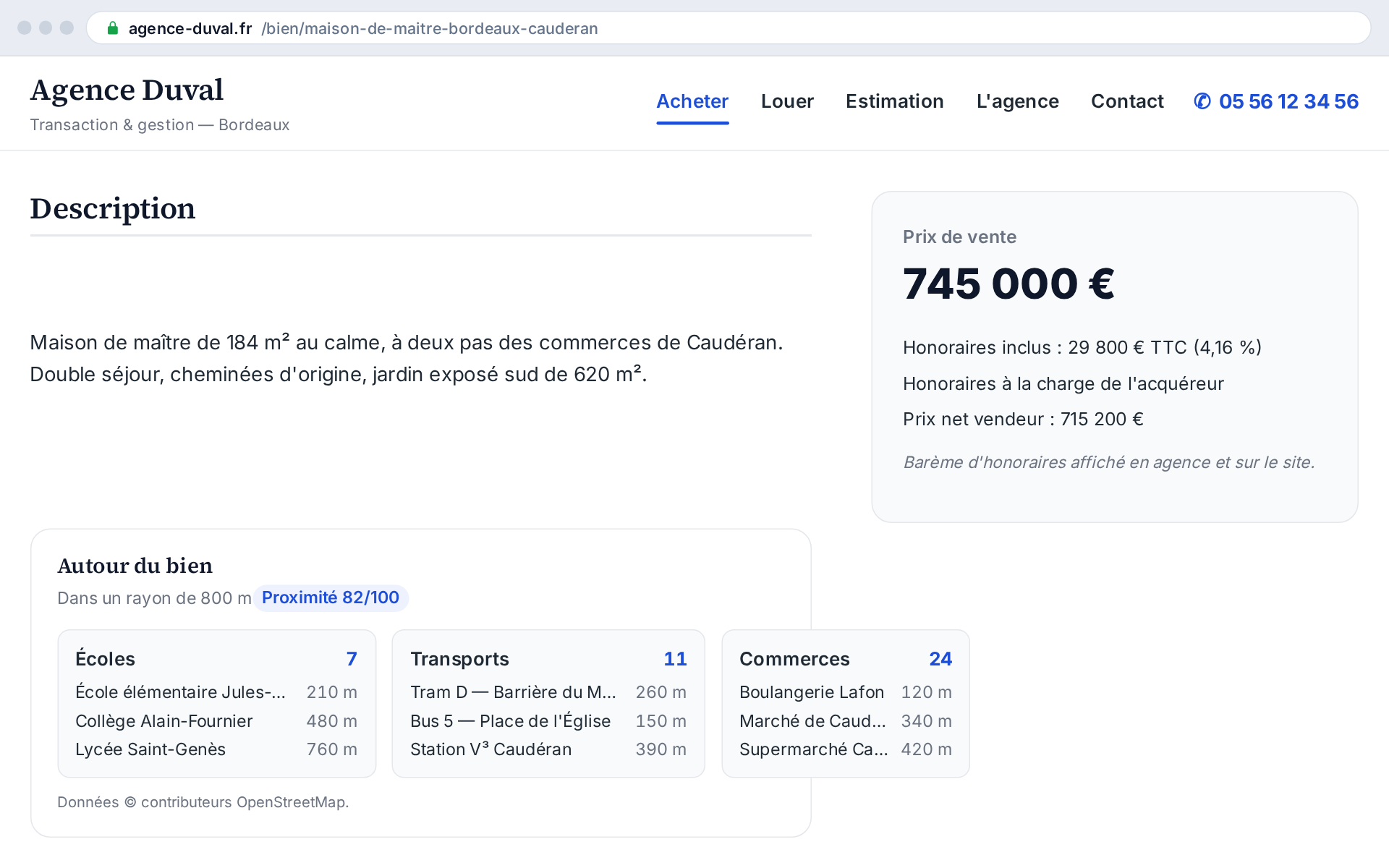Image resolution: width=1389 pixels, height=868 pixels.
Task: Select the Écoles card heading
Action: 105,659
